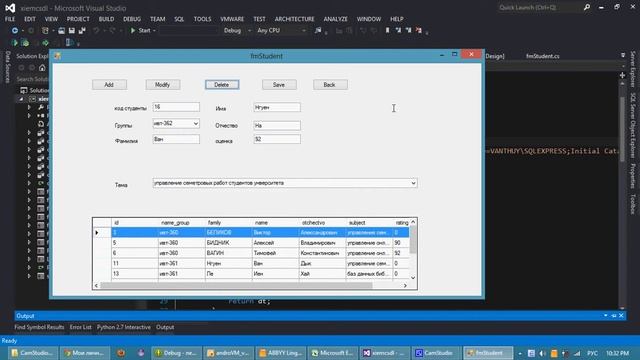
Task: Focus the student code field showing 16
Action: [x=176, y=107]
